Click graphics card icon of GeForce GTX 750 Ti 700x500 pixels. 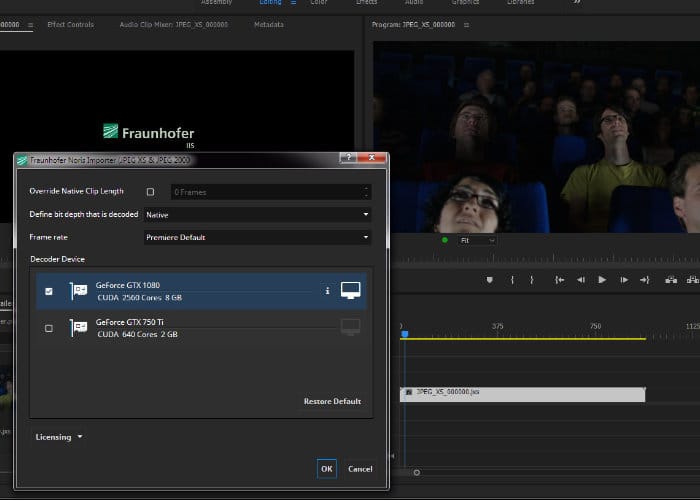coord(78,328)
